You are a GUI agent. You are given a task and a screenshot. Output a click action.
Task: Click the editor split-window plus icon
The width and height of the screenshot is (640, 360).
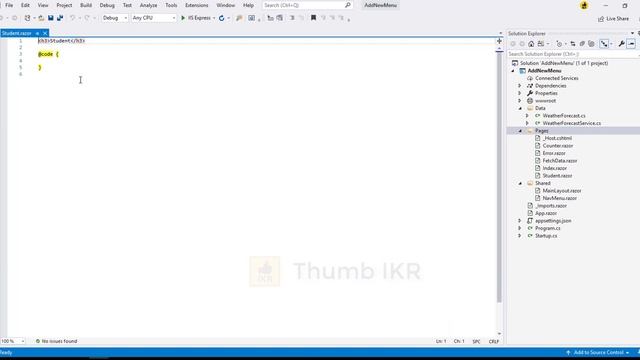pos(499,41)
